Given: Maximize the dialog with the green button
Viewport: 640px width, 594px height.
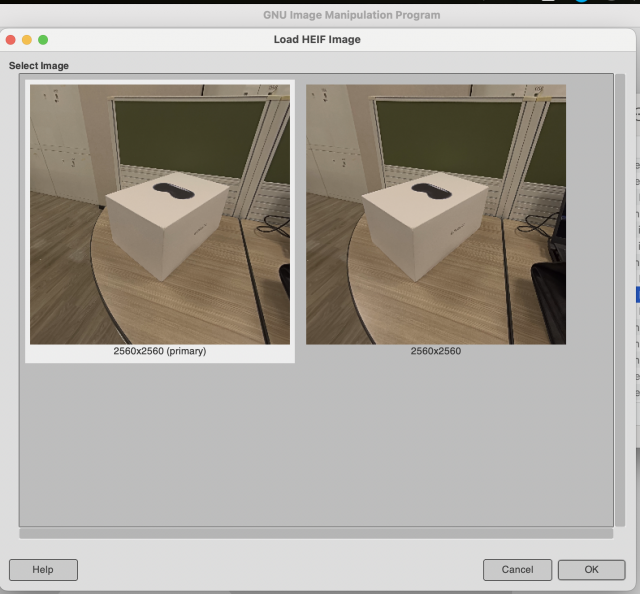Looking at the screenshot, I should pos(43,40).
